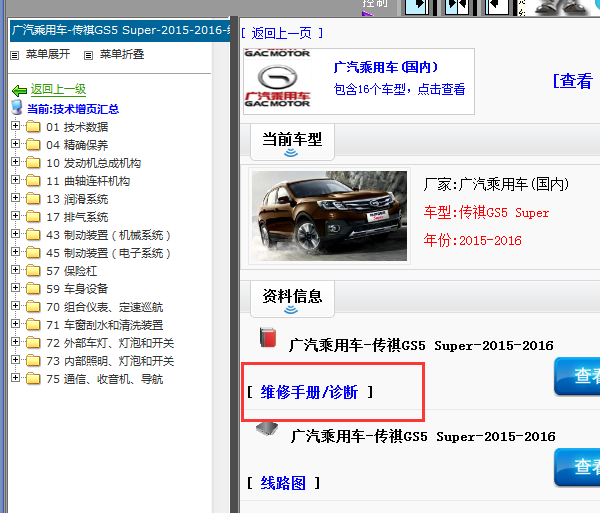600x513 pixels.
Task: Click the 10 发动机总成机构 folder icon
Action: [33, 163]
